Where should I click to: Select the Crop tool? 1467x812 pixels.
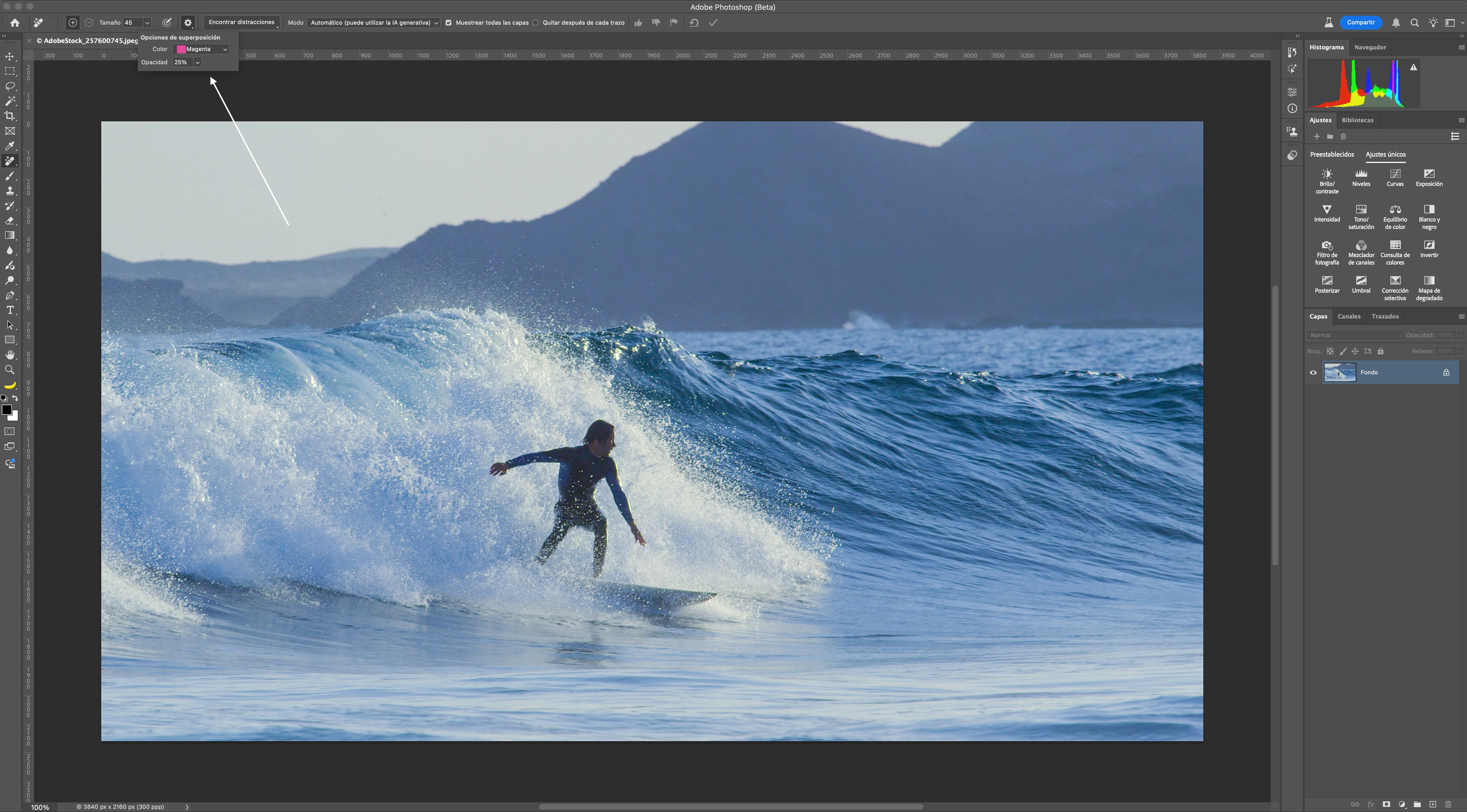[10, 116]
